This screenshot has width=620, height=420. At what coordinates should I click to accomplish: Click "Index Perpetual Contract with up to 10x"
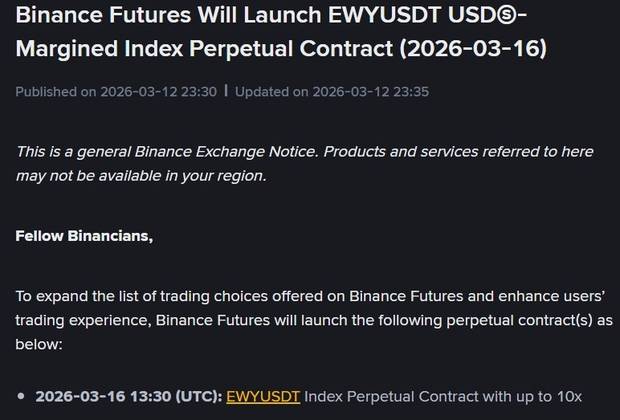(x=443, y=396)
